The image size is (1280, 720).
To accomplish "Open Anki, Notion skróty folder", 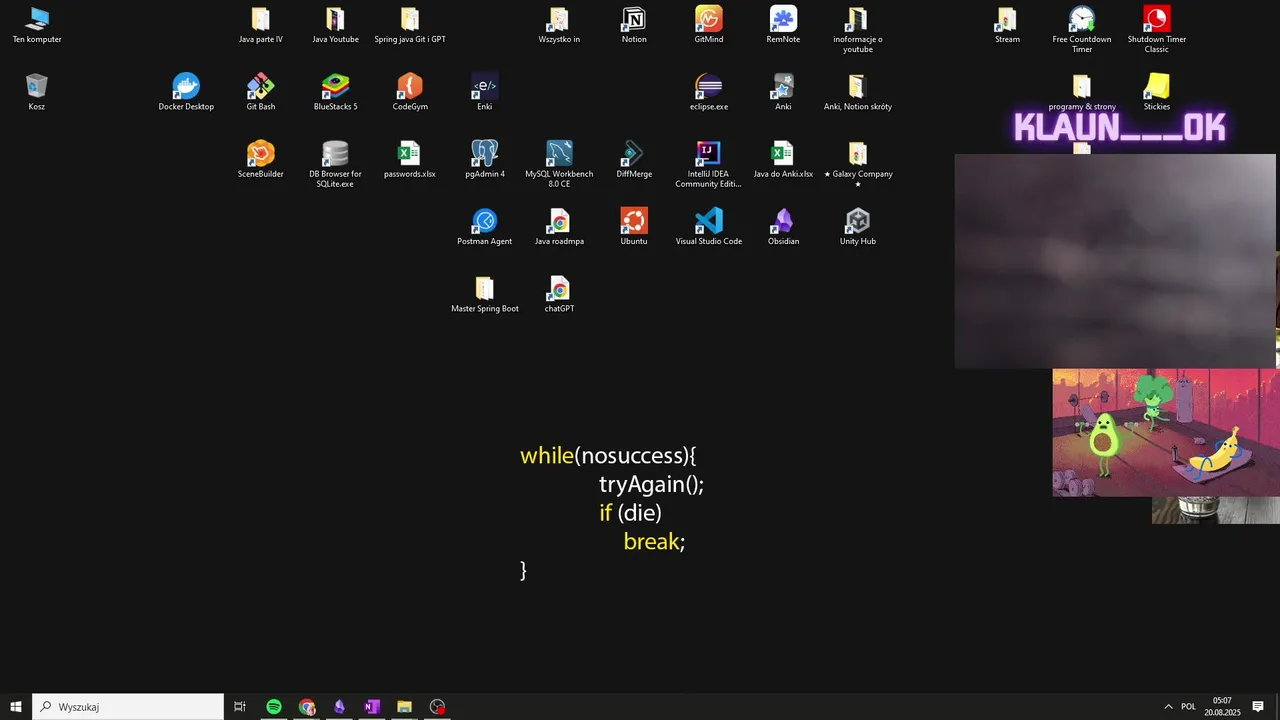I will (x=858, y=92).
